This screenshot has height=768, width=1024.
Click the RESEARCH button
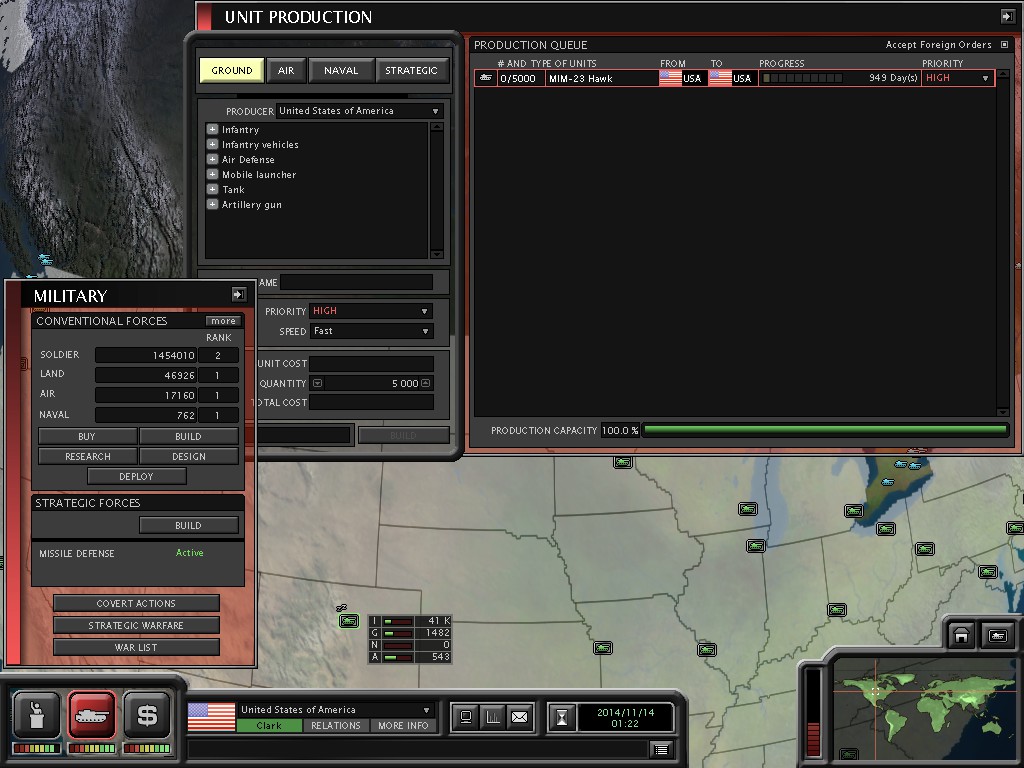pyautogui.click(x=88, y=456)
